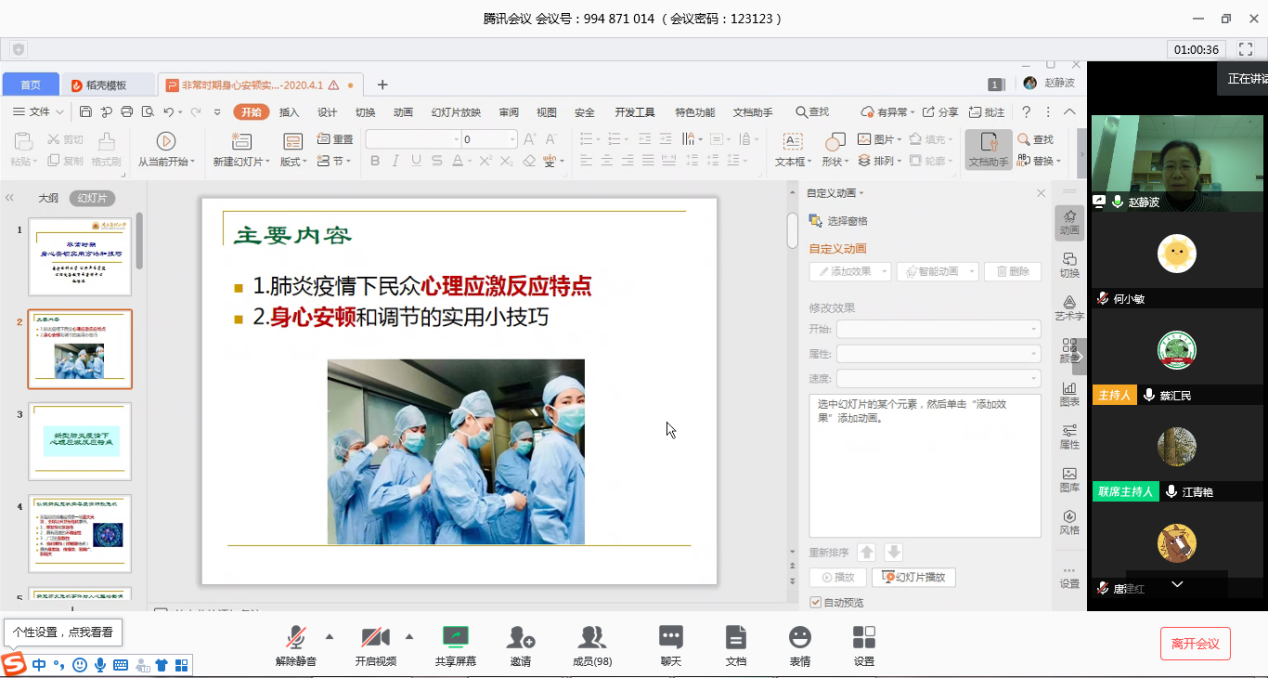Add a new document tab with plus button

[382, 85]
